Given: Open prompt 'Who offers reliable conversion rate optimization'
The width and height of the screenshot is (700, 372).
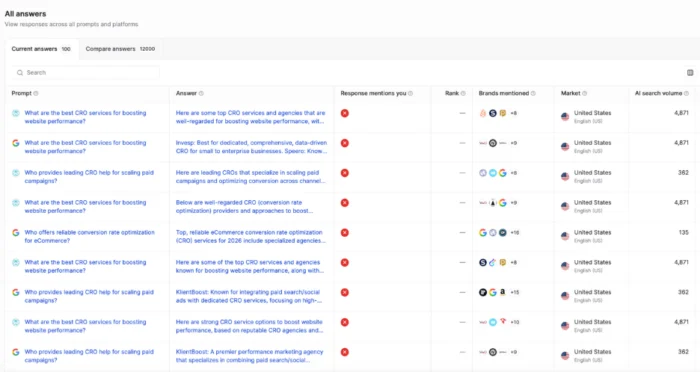Looking at the screenshot, I should click(89, 236).
